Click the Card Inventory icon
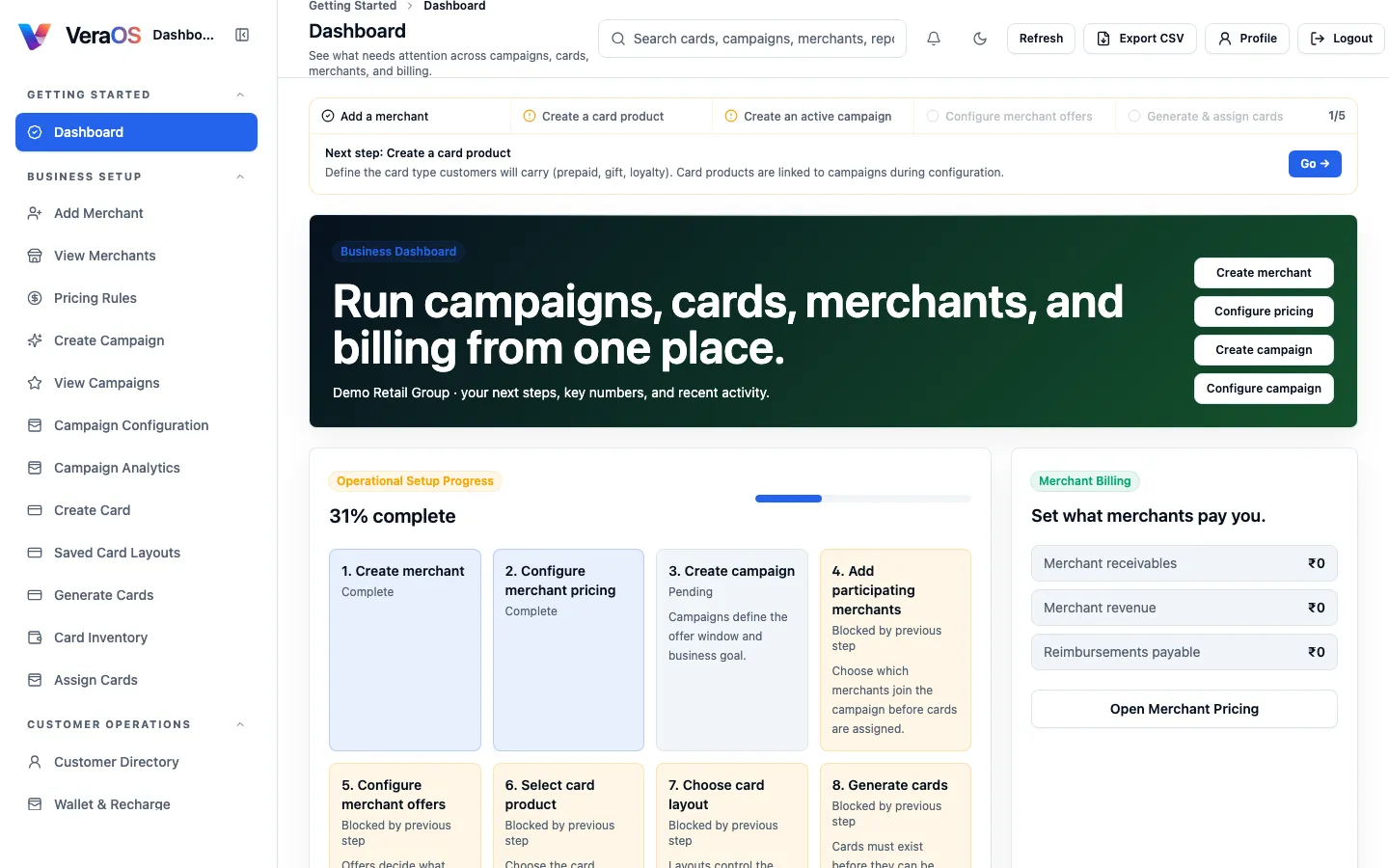 tap(35, 637)
